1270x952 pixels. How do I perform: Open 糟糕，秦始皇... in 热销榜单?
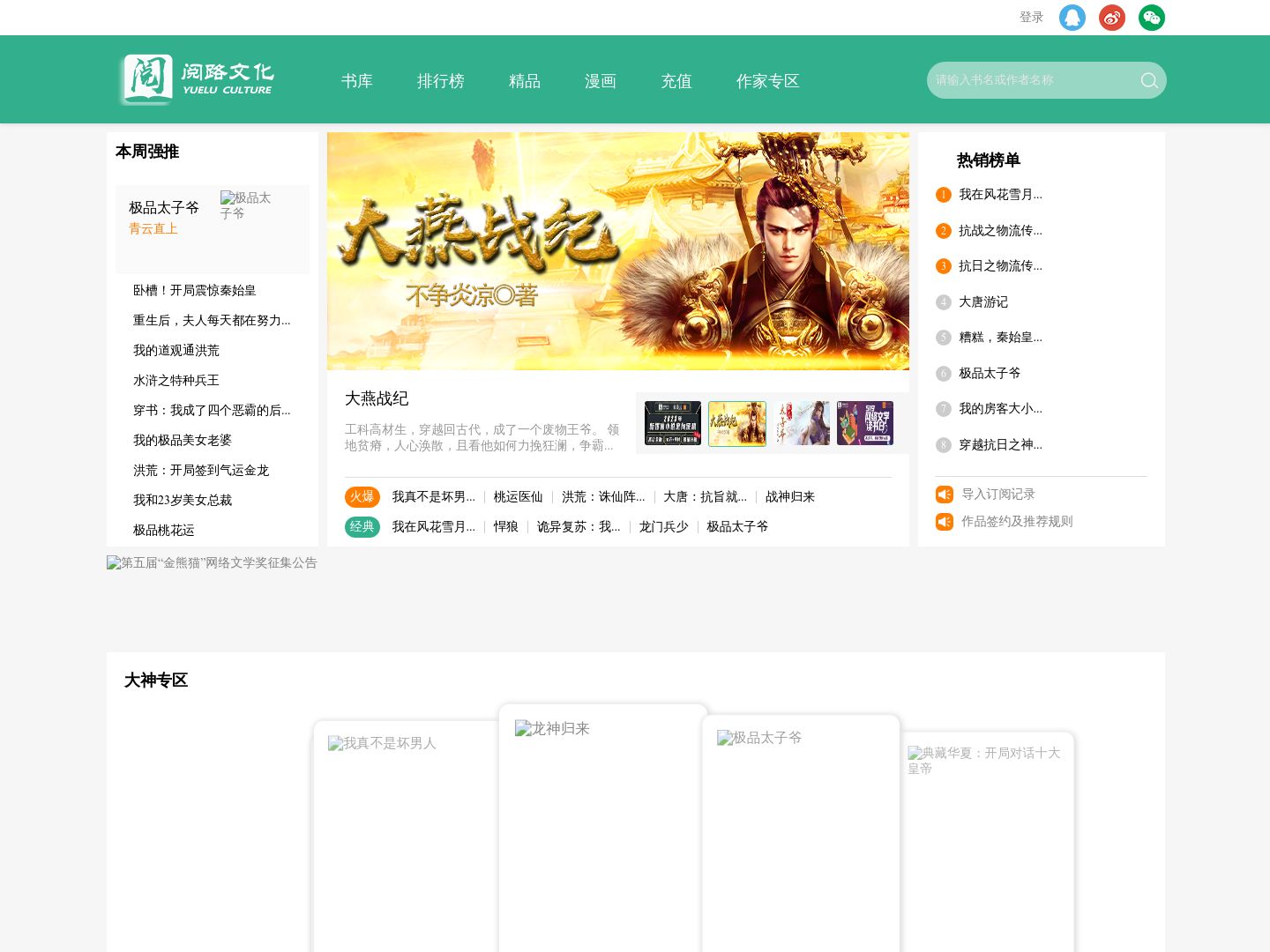coord(1000,338)
